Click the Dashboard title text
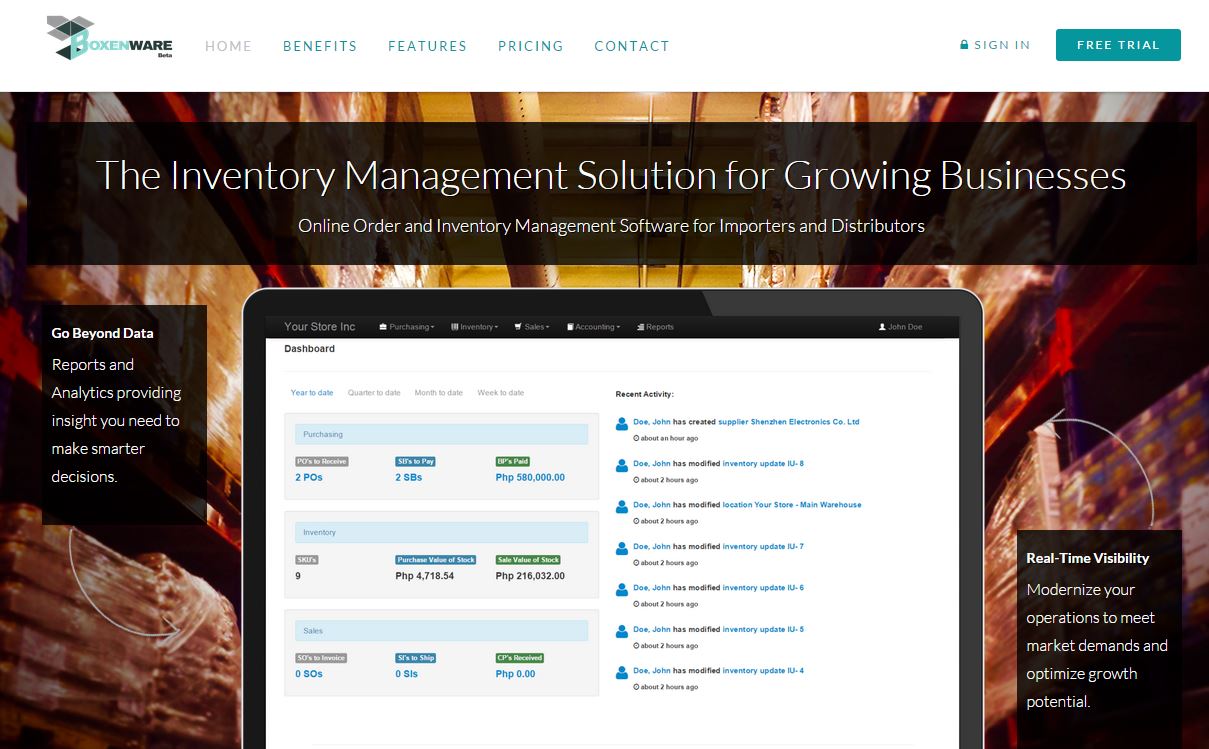Image resolution: width=1209 pixels, height=749 pixels. 309,349
